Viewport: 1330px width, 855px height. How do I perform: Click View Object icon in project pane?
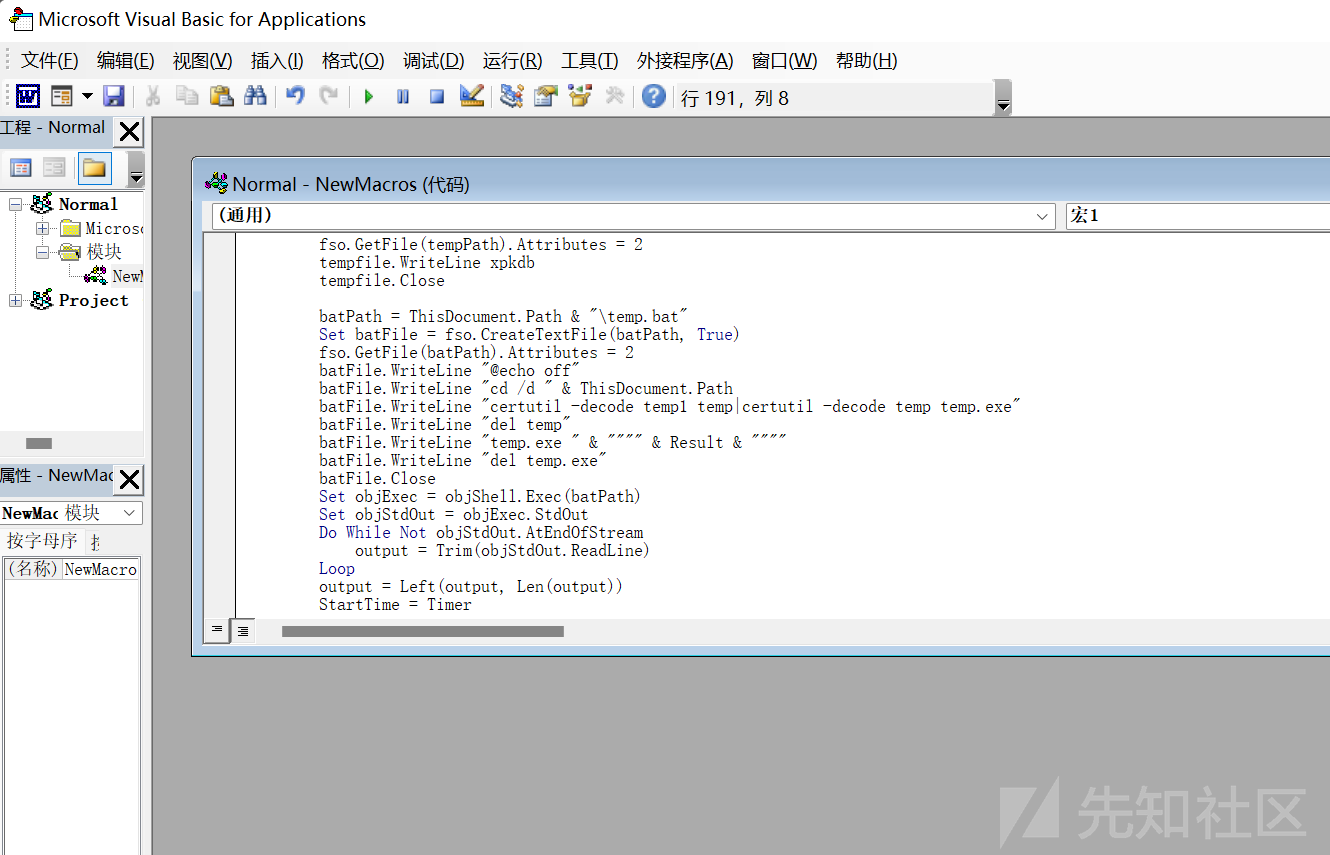point(54,168)
